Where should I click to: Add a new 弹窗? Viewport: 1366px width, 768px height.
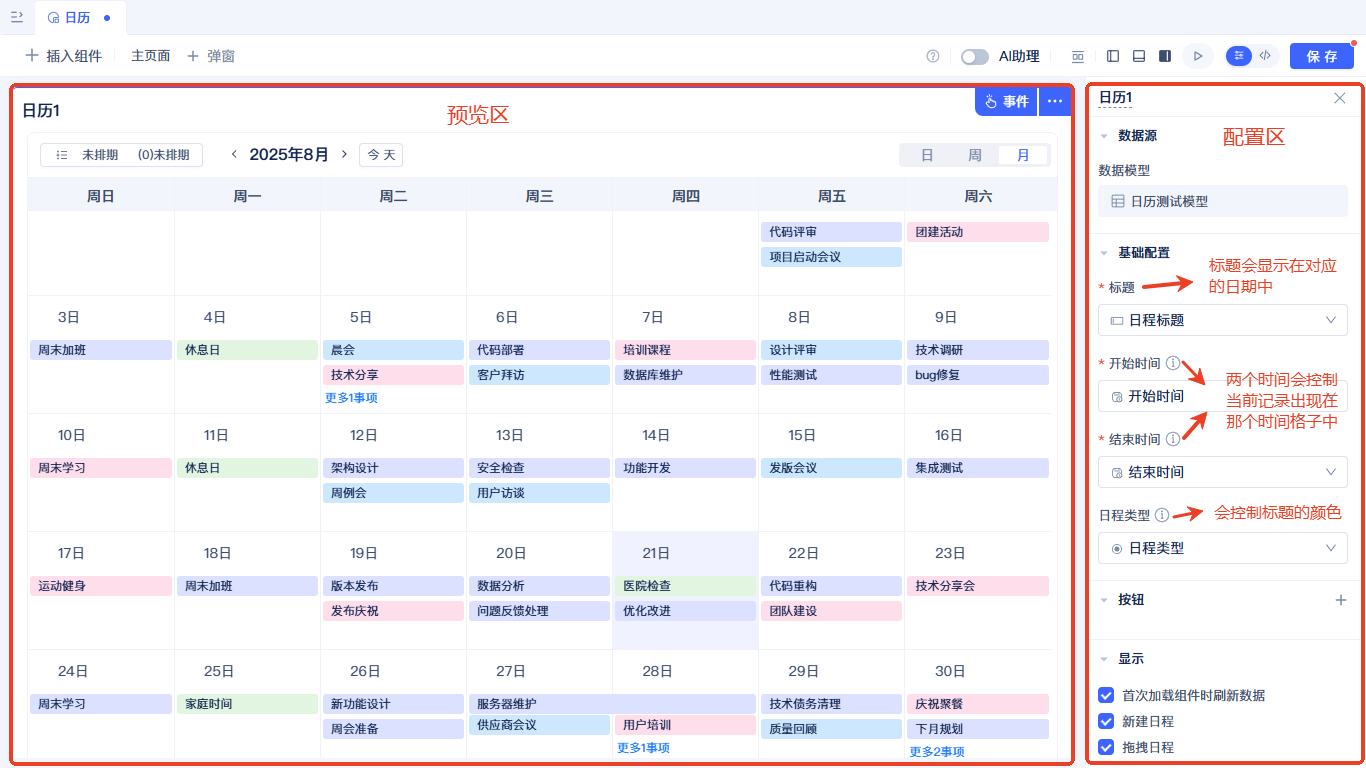[211, 56]
